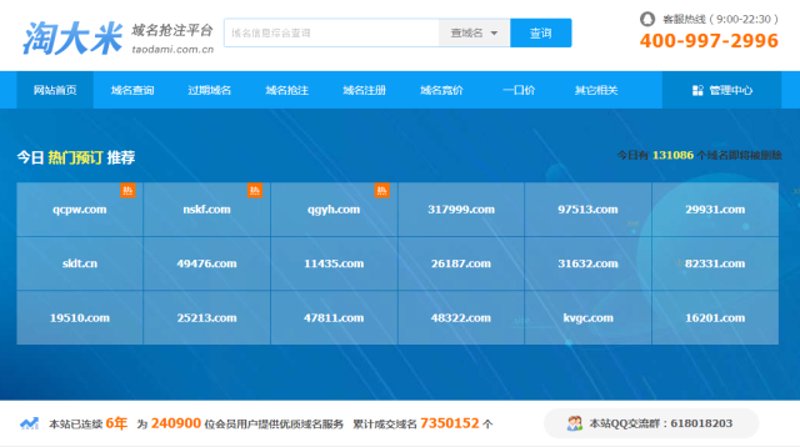This screenshot has width=800, height=447.
Task: Select domain 31632.com
Action: point(588,263)
